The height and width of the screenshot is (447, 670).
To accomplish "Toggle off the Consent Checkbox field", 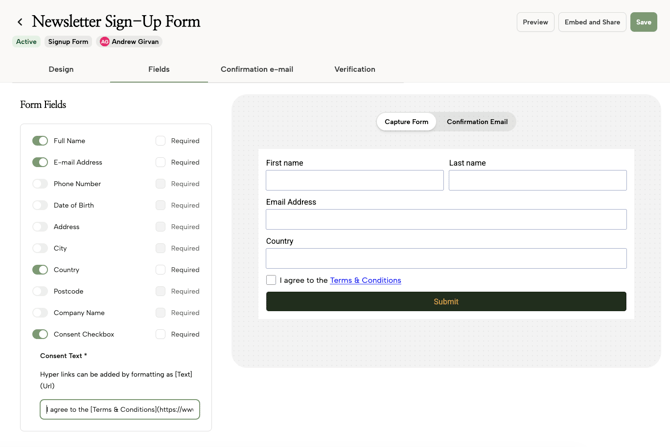I will 40,334.
